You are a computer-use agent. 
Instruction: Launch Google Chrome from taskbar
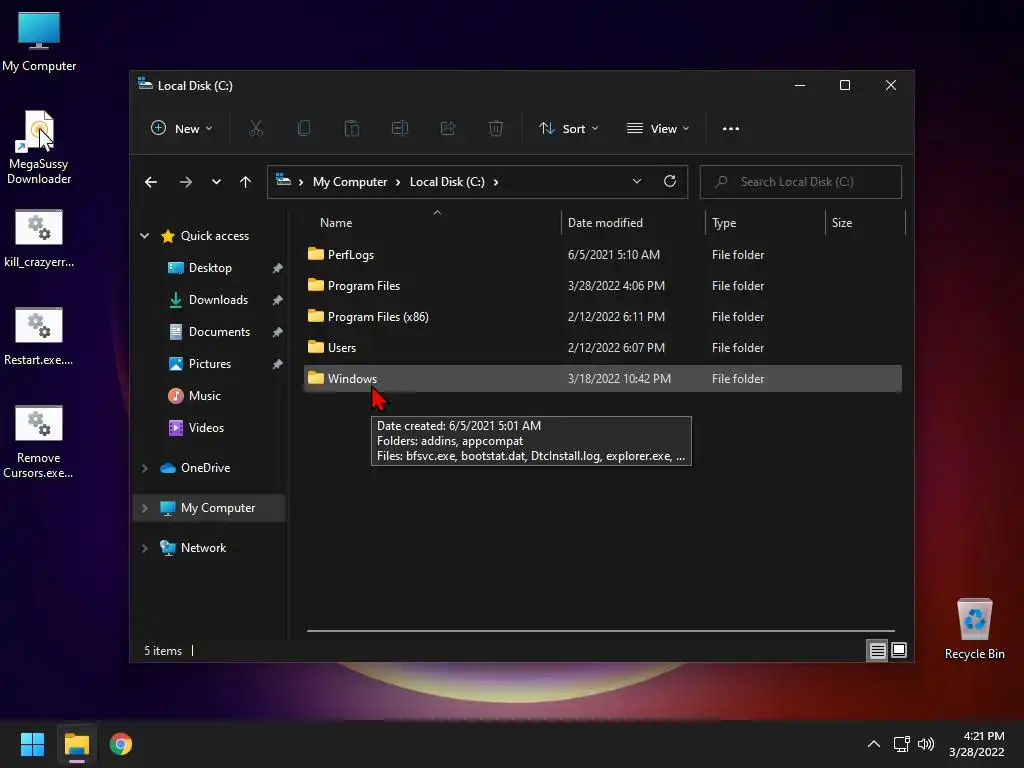pos(121,744)
